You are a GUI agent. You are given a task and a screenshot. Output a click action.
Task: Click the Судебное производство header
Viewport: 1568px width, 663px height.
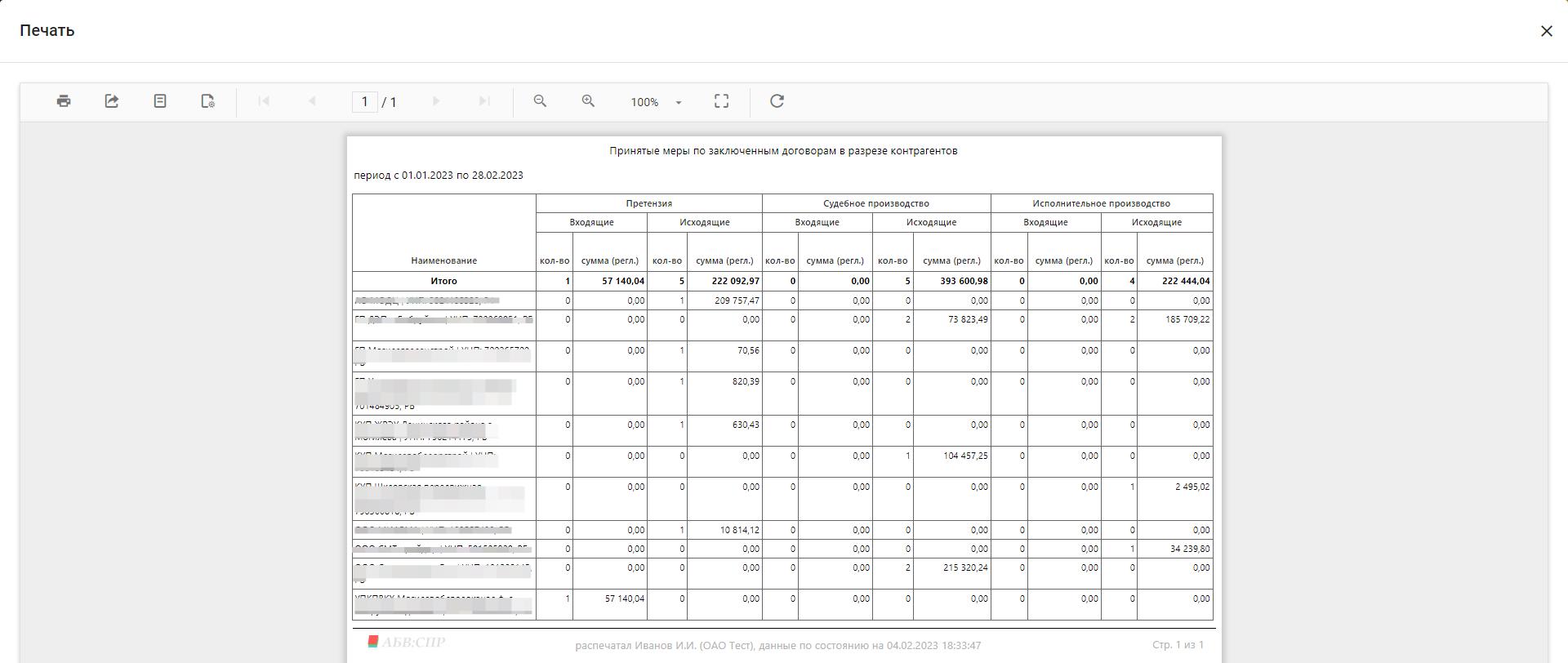875,203
